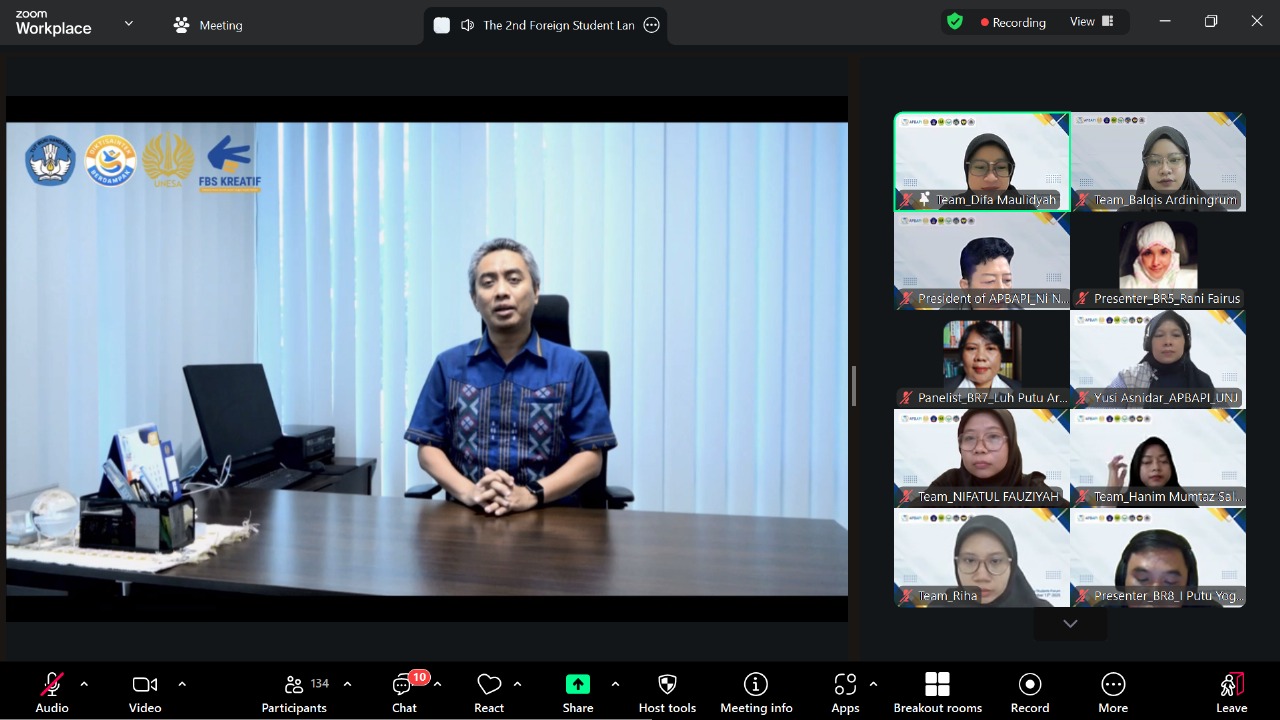Unmute microphone with Audio button
The width and height of the screenshot is (1280, 720).
tap(52, 692)
